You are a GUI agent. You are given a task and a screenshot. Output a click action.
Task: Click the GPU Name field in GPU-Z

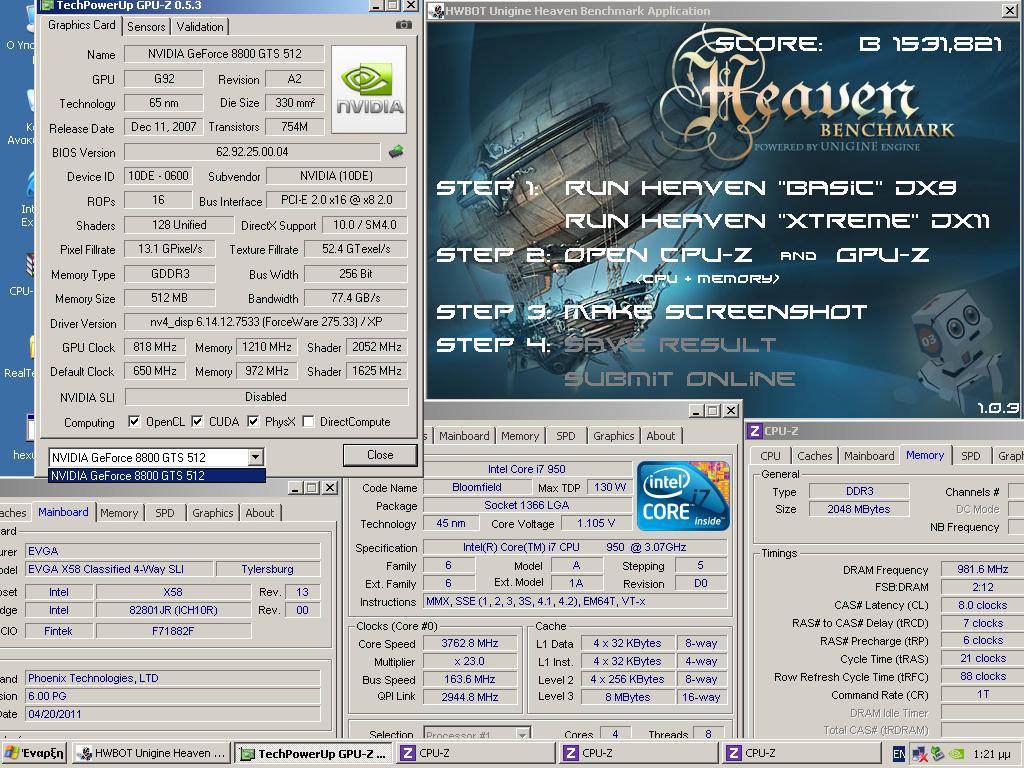point(225,54)
